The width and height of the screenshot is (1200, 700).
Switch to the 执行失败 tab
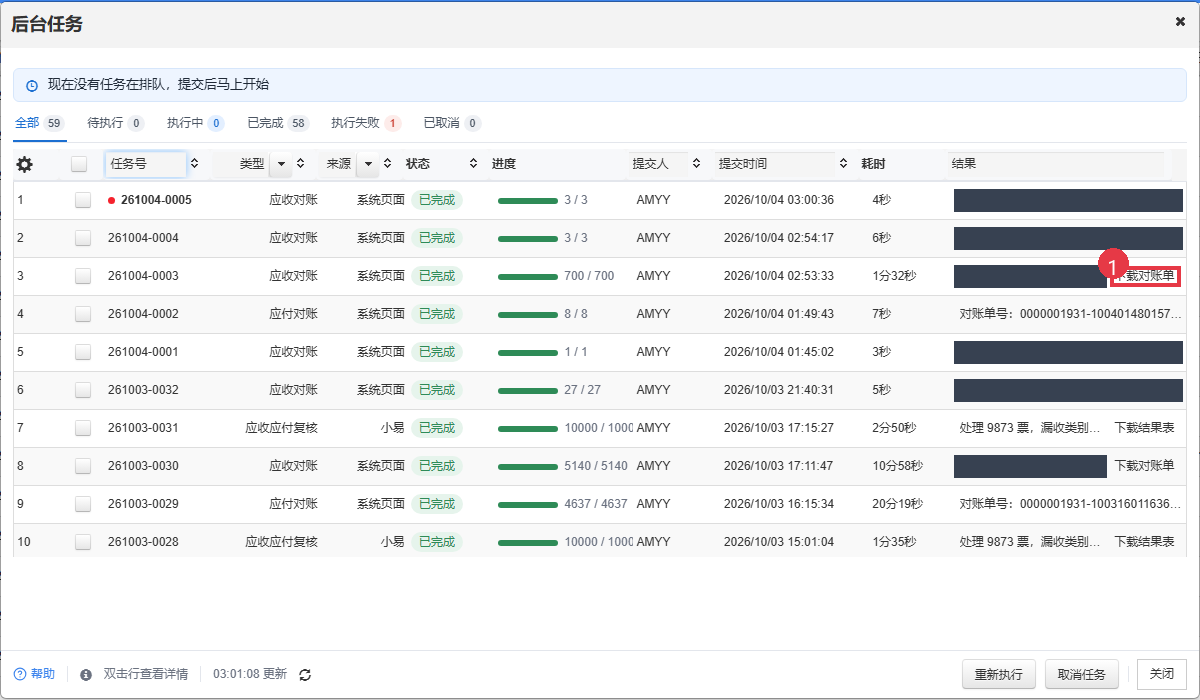[x=366, y=123]
